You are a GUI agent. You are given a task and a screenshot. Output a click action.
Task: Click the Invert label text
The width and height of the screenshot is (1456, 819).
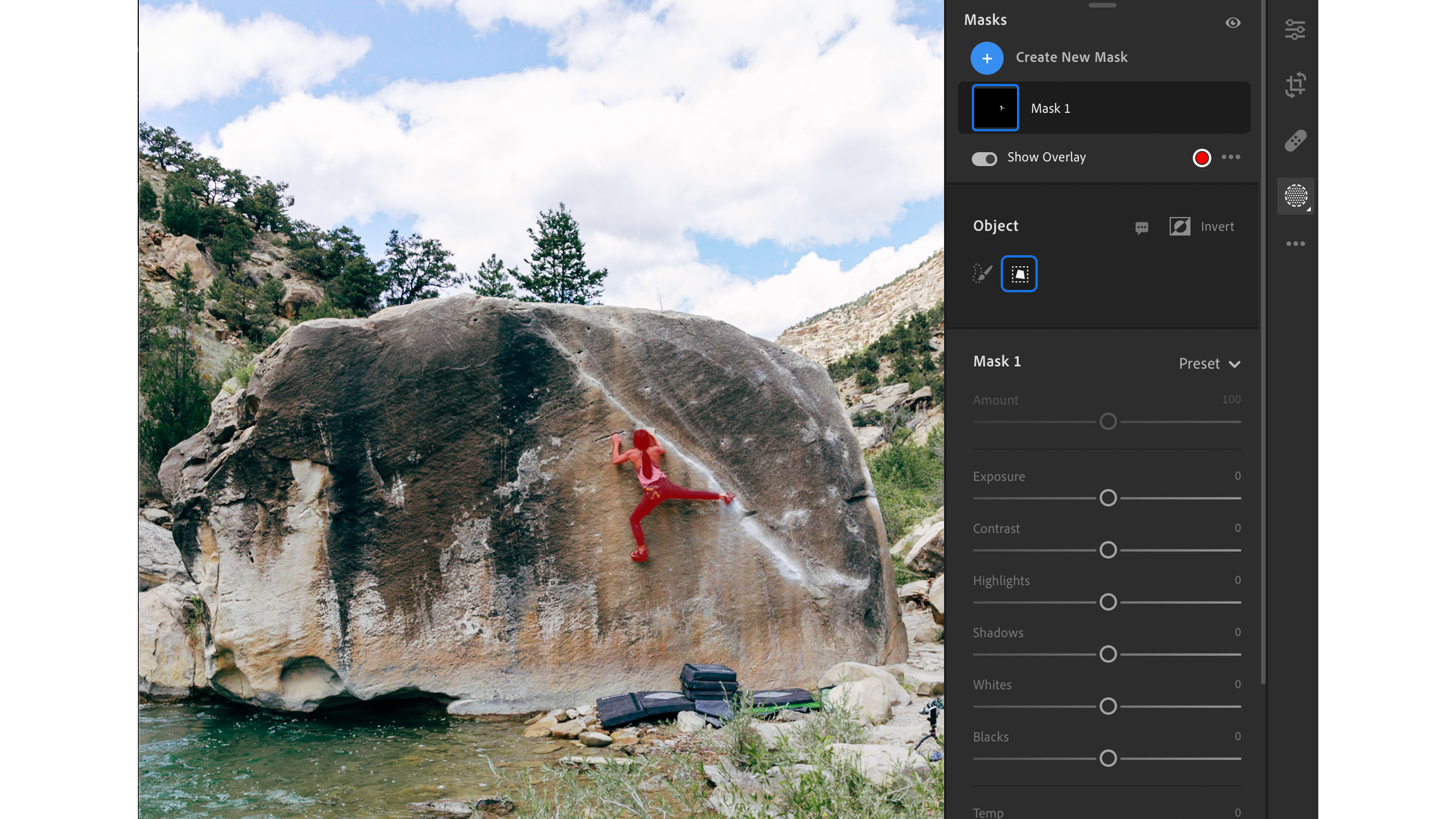(1217, 226)
